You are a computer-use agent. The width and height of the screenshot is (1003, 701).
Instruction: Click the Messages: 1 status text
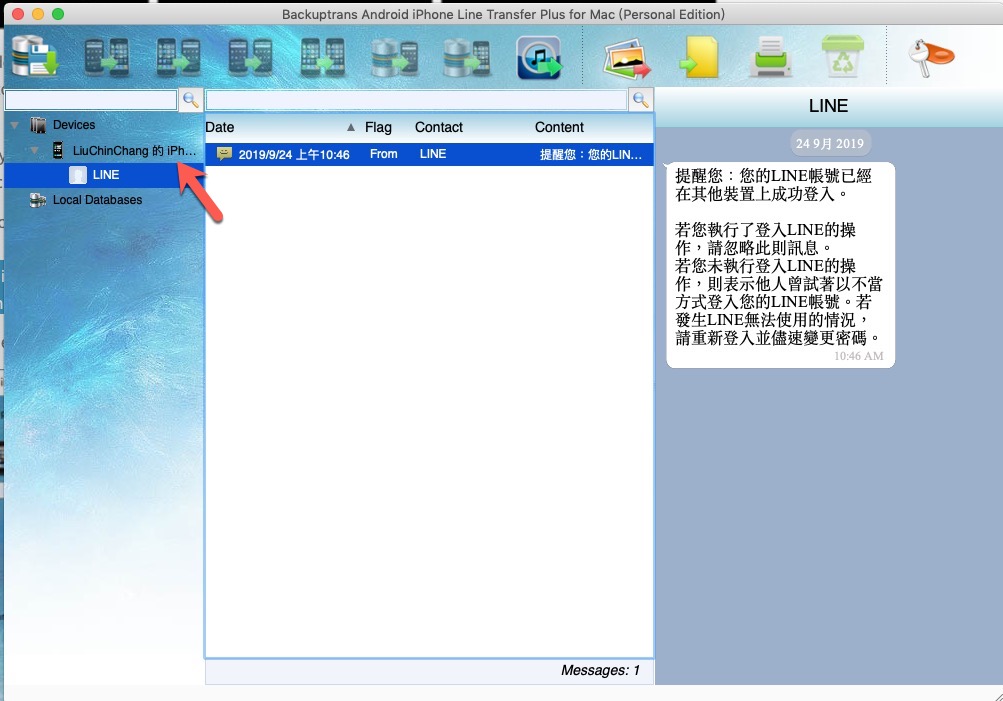(x=600, y=670)
